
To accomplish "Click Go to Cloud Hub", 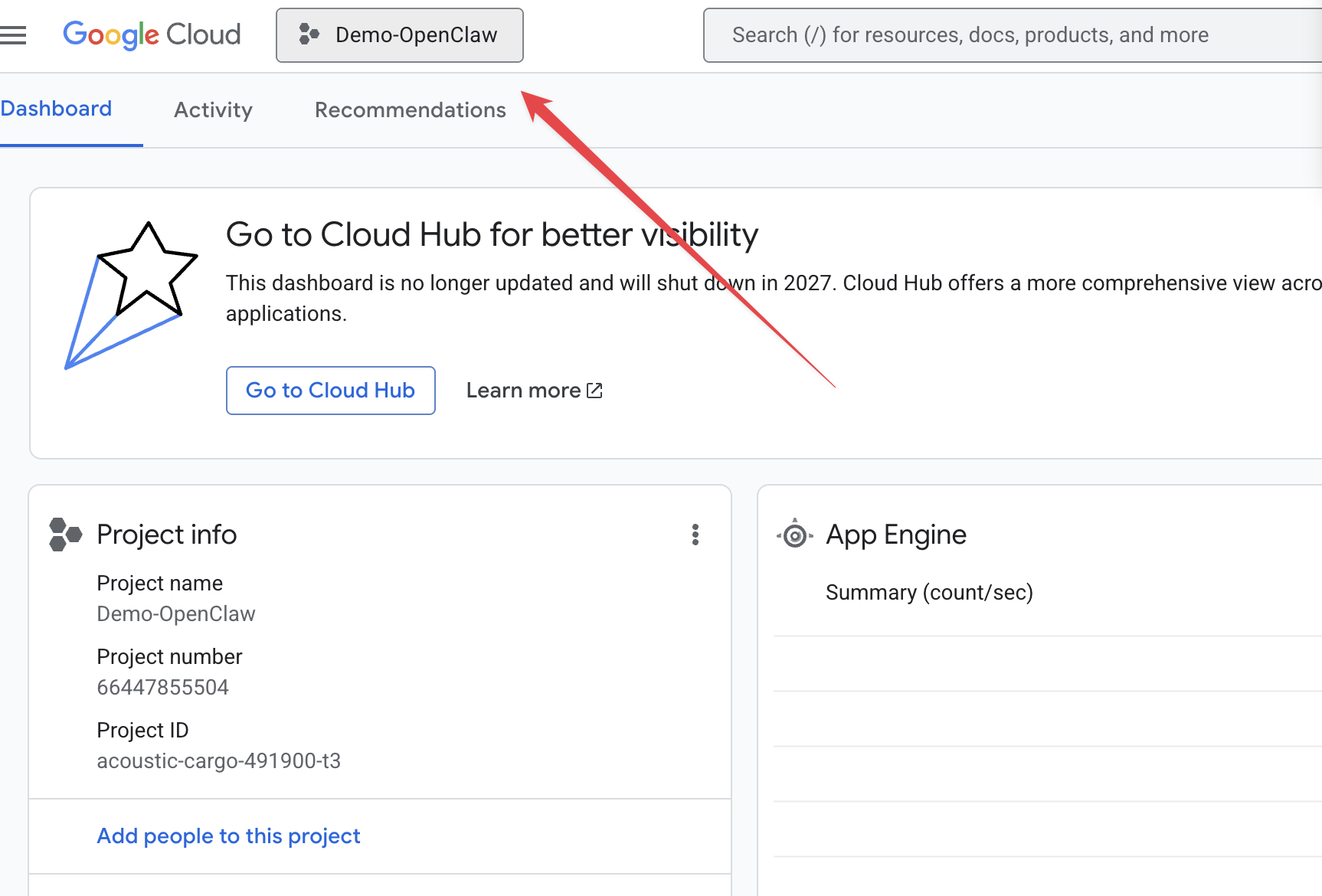I will point(330,391).
